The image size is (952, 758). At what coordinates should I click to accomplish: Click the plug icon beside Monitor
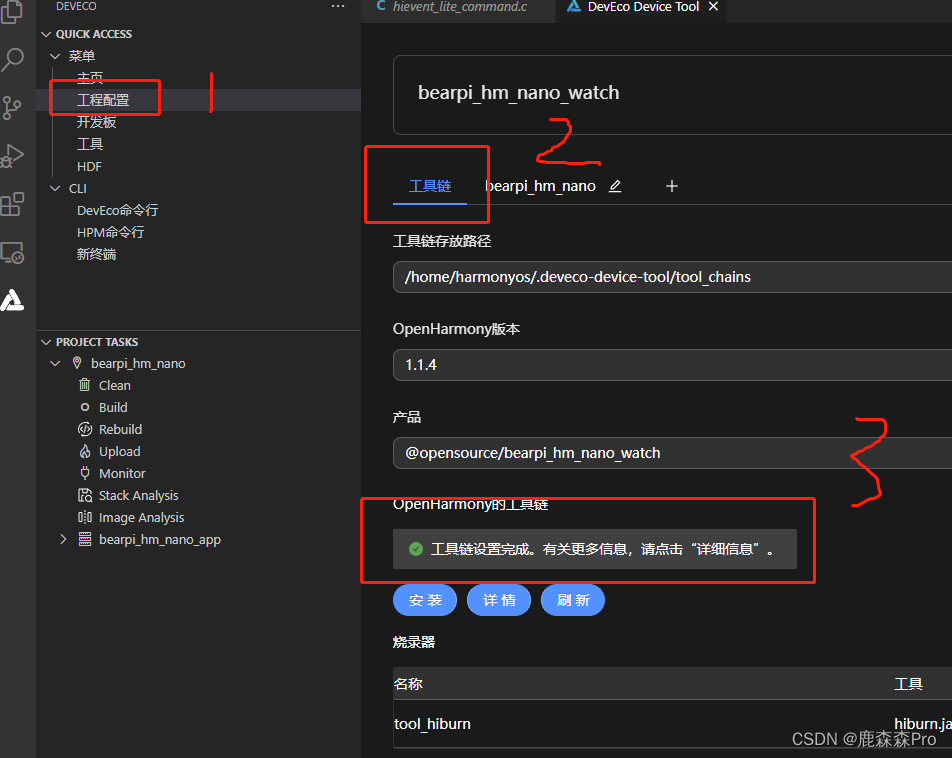85,473
